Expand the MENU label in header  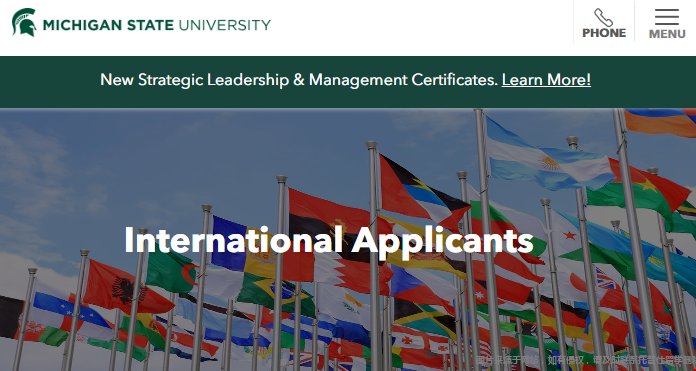coord(667,34)
